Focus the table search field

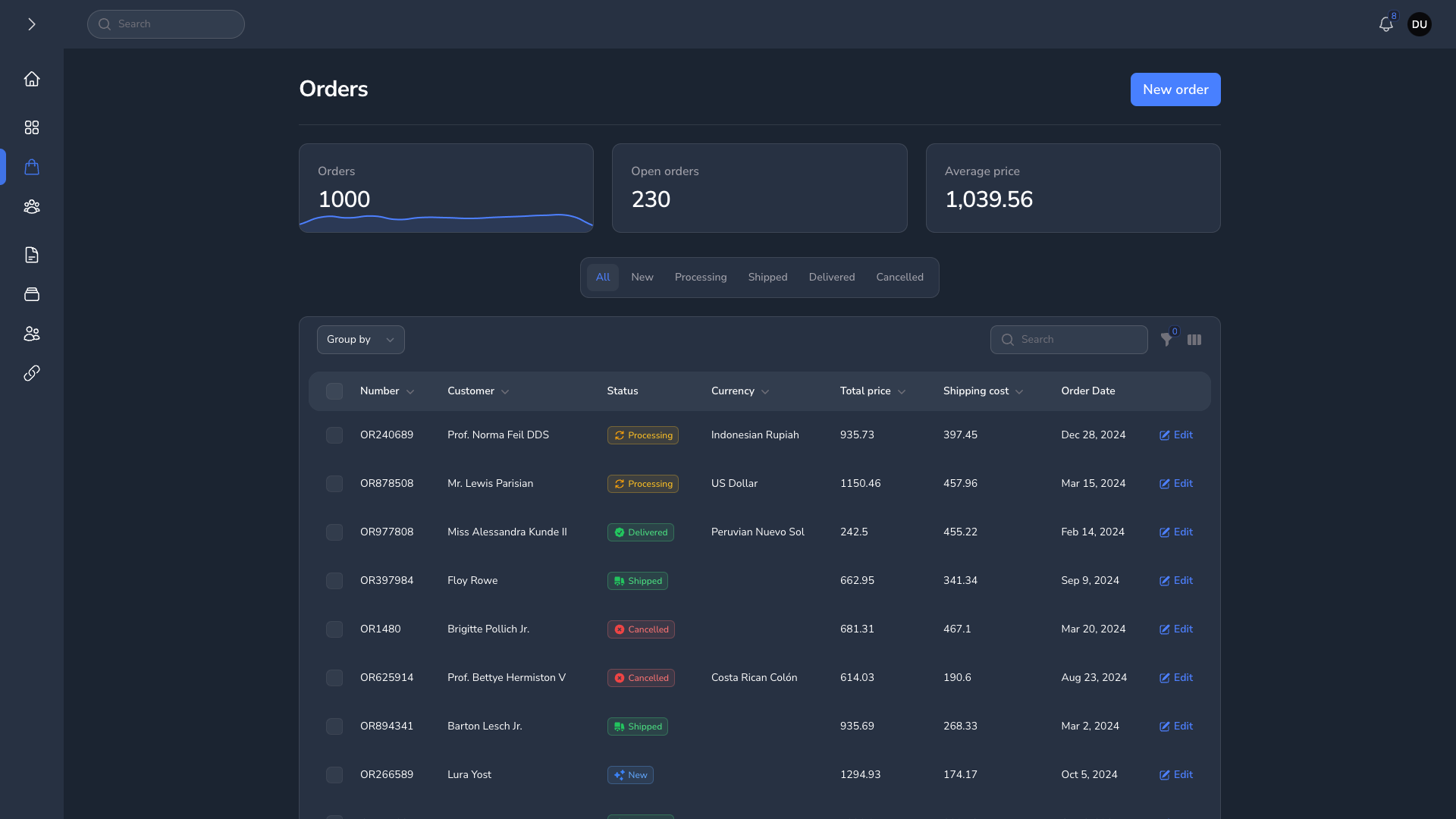[x=1077, y=340]
